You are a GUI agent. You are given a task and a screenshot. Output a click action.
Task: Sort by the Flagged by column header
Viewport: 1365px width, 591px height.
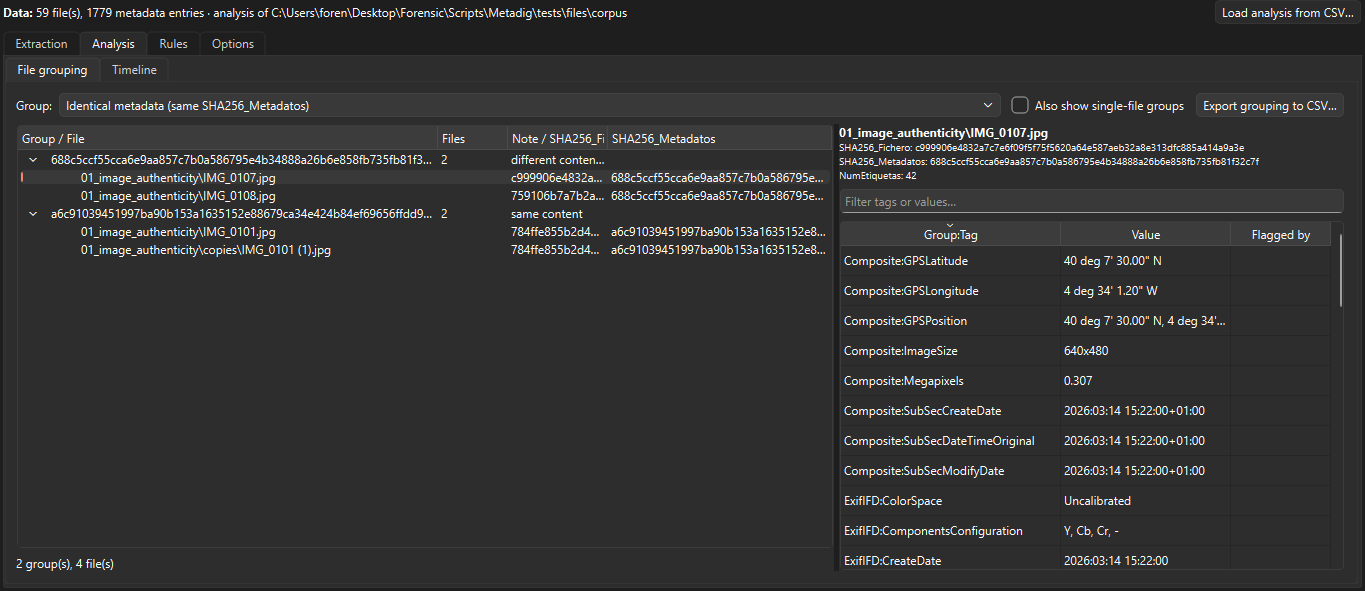pos(1281,235)
